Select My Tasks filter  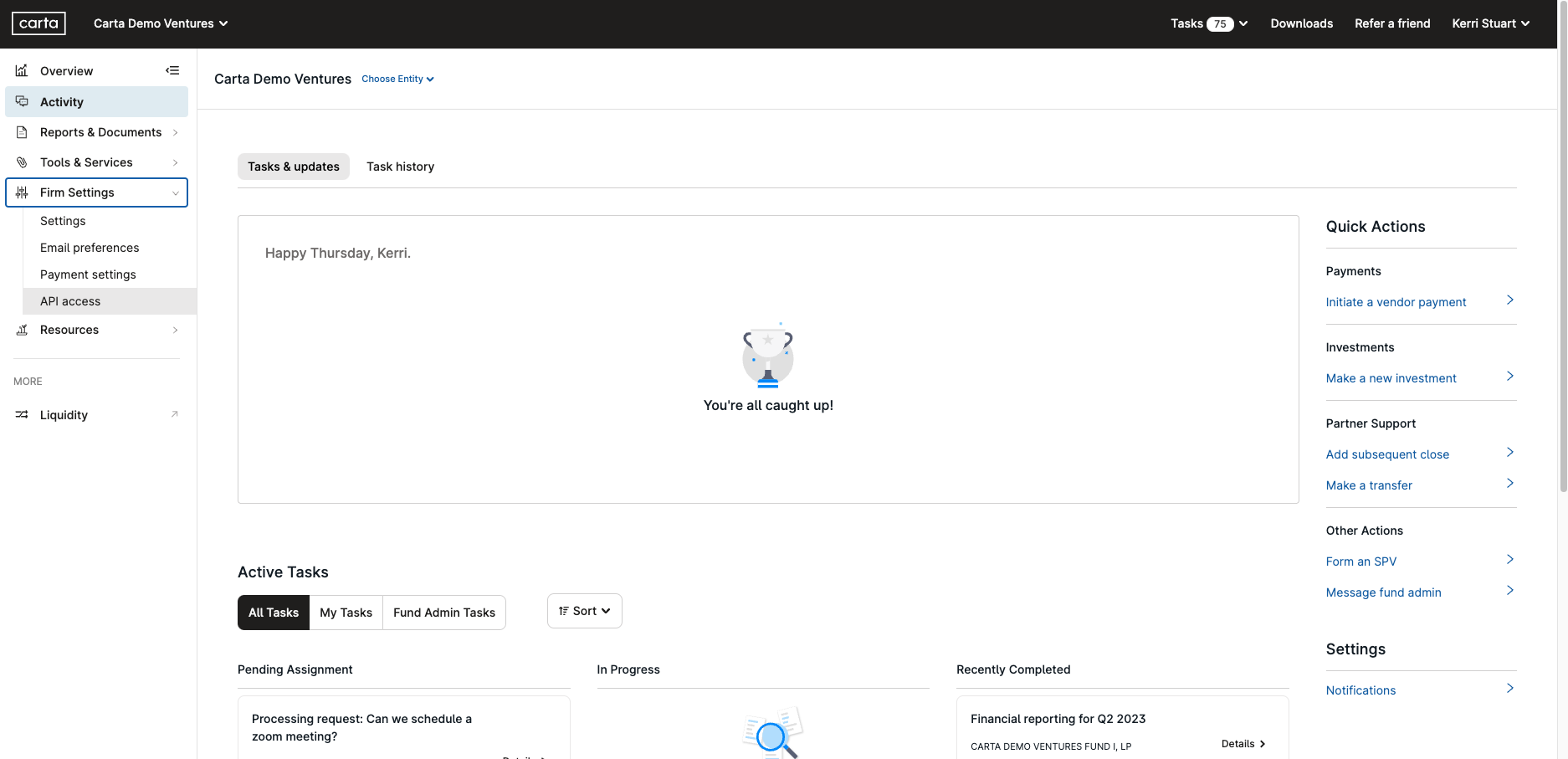click(346, 613)
